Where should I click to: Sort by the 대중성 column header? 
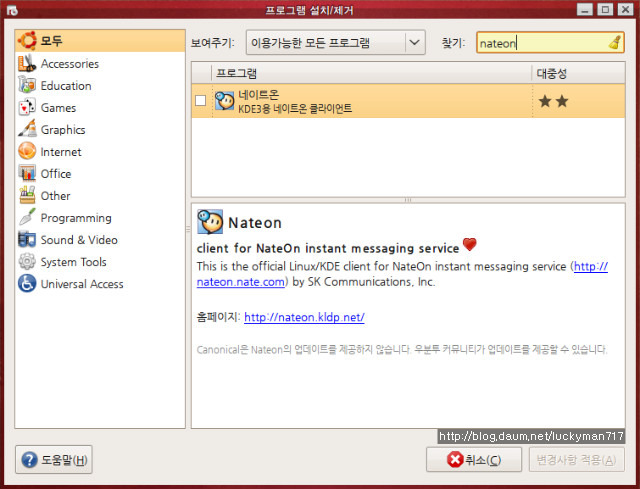(578, 73)
